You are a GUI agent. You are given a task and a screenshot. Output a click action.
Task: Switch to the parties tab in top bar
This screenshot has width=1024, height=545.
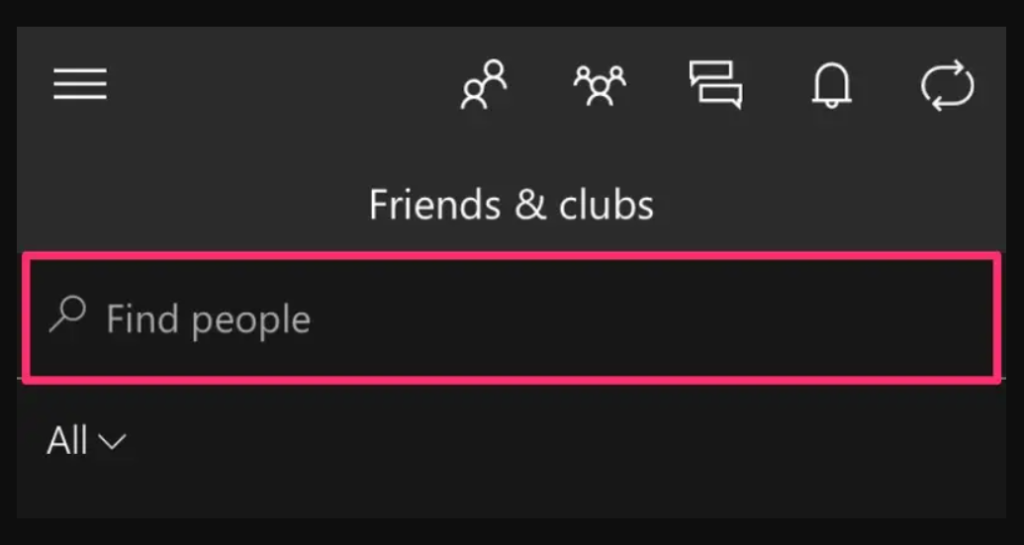tap(600, 86)
